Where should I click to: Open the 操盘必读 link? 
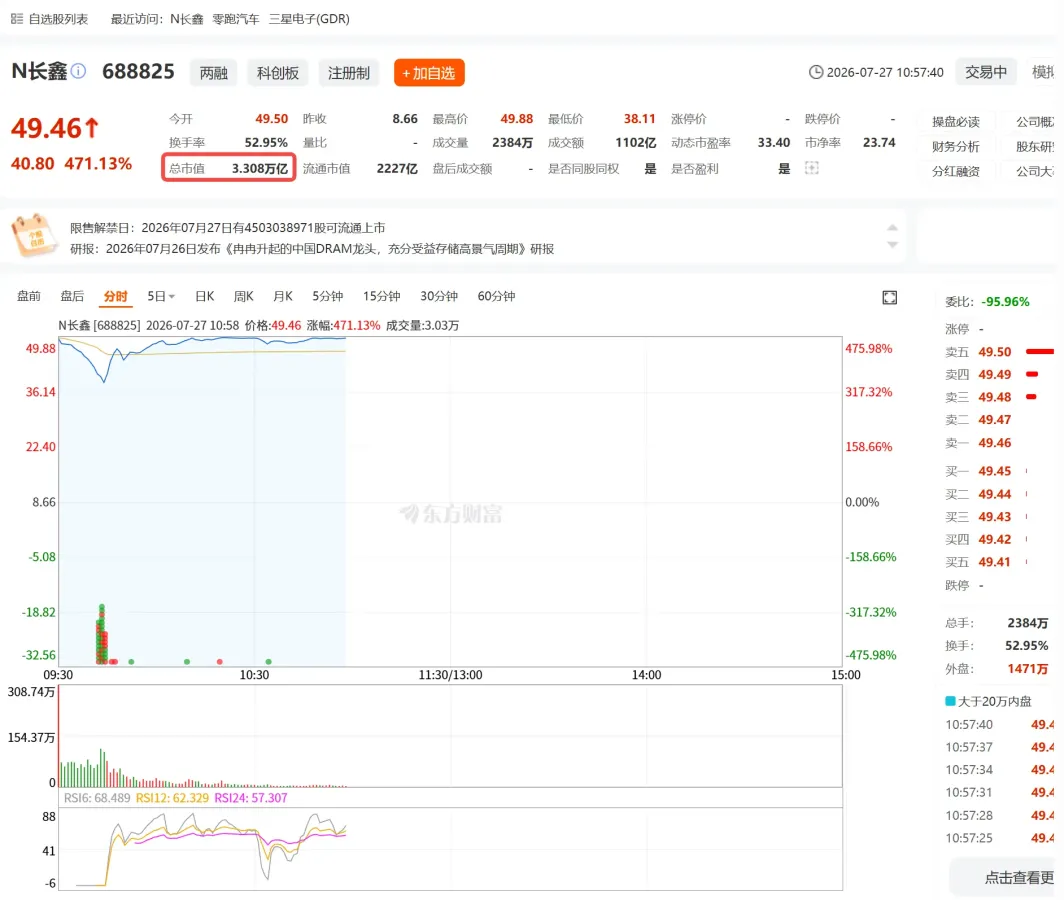coord(955,121)
